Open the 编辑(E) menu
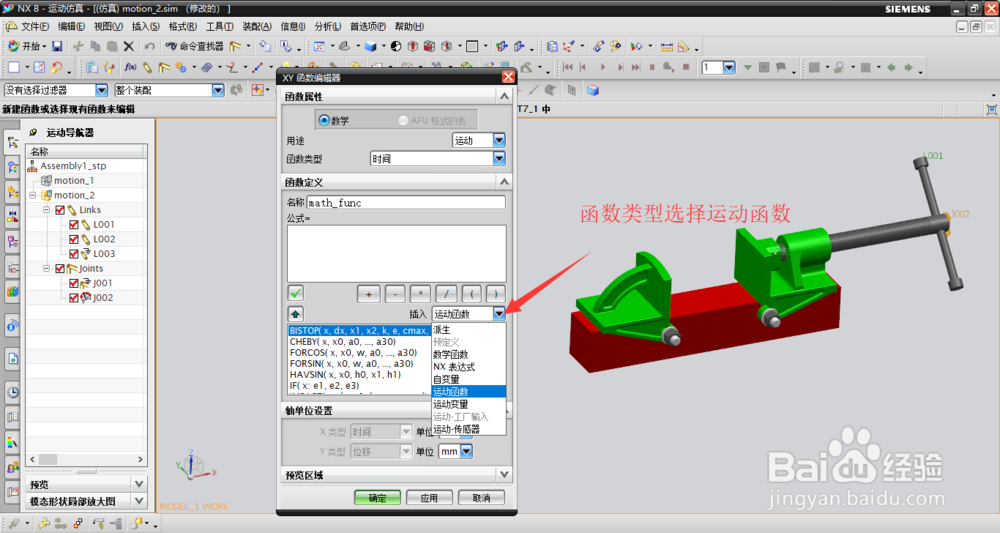The image size is (1000, 533). click(x=71, y=26)
